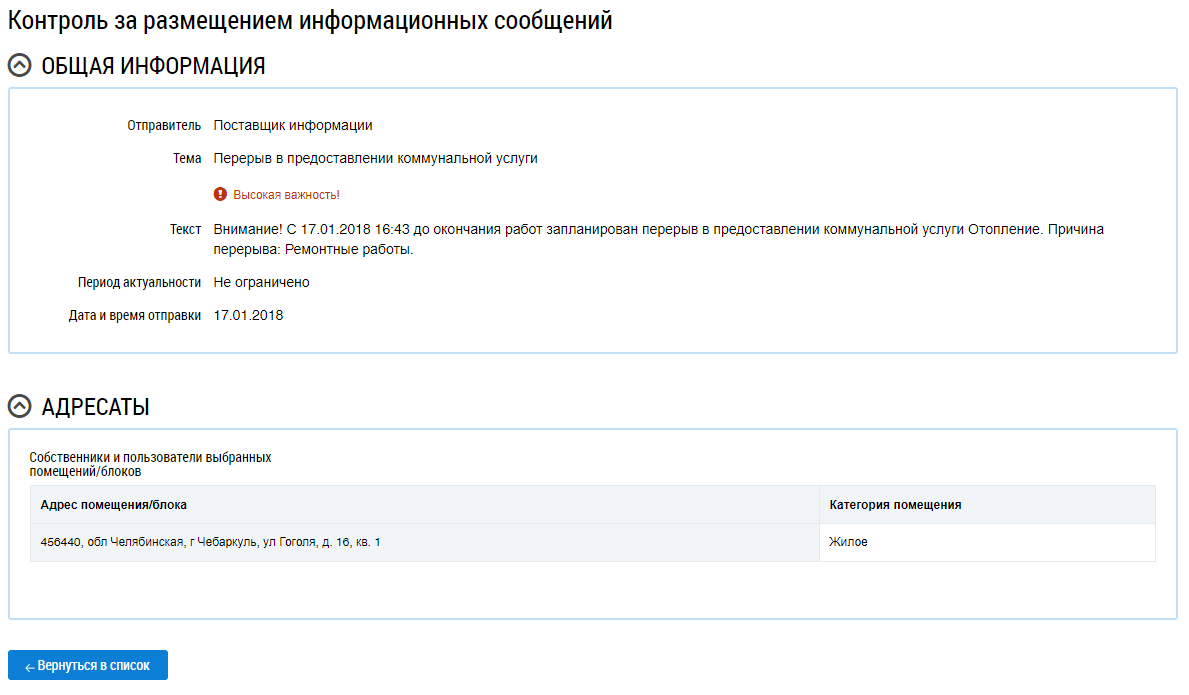Image resolution: width=1189 pixels, height=695 pixels.
Task: Click the Жилое category cell
Action: (x=848, y=542)
